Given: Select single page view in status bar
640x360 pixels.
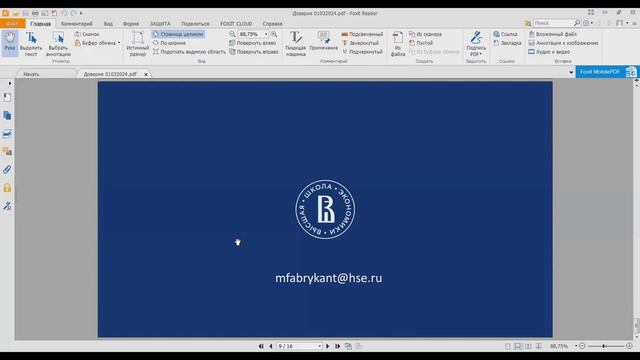Looking at the screenshot, I should [507, 346].
